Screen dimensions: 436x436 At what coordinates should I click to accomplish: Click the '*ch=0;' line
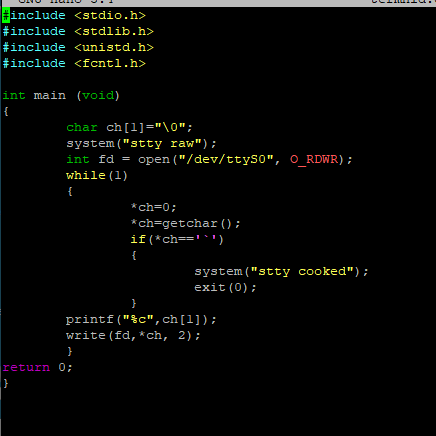[x=153, y=207]
